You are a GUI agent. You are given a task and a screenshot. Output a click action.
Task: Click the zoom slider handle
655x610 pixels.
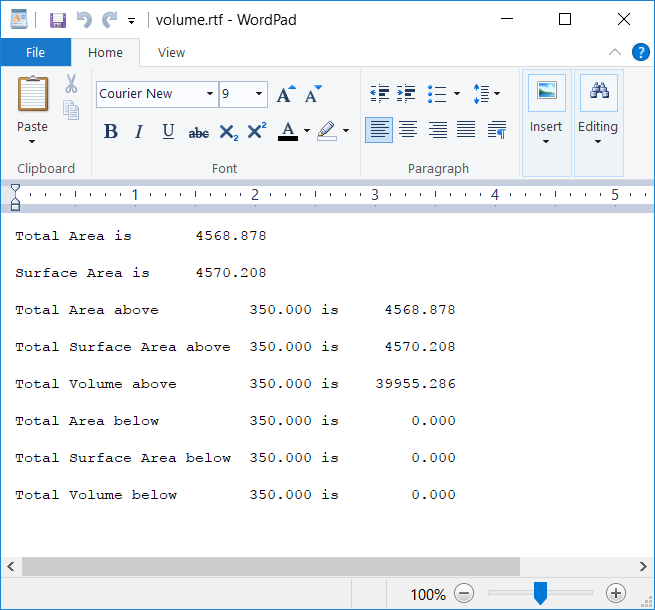pos(540,593)
